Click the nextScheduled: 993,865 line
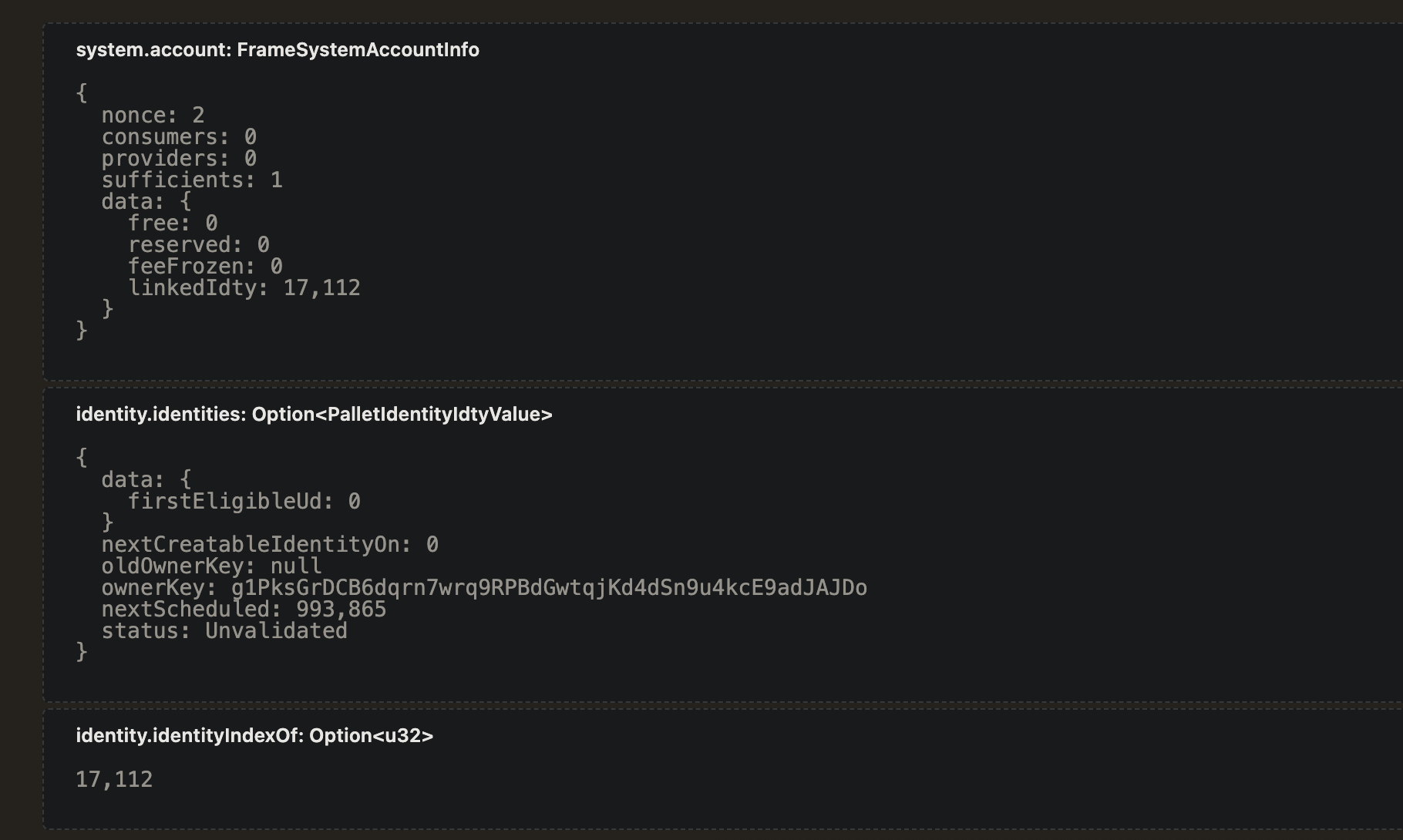Screen dimensions: 1403x840 pyautogui.click(x=244, y=610)
